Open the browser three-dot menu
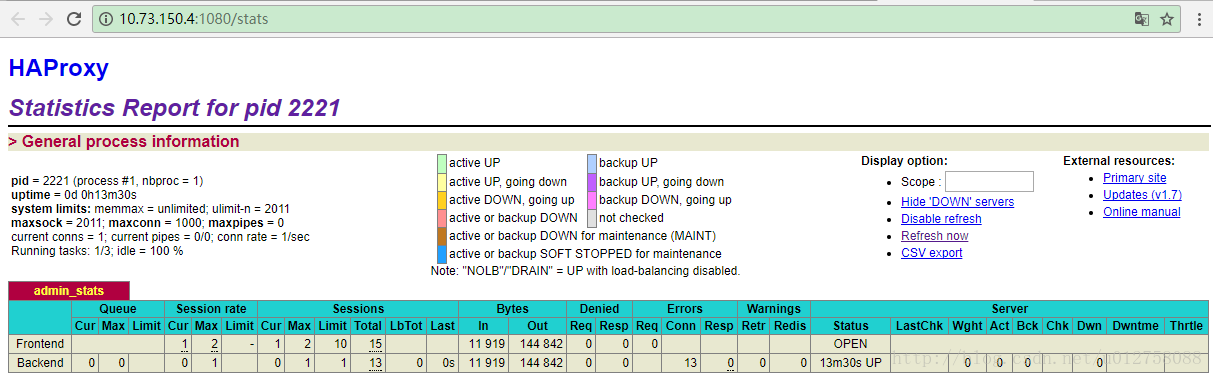The height and width of the screenshot is (378, 1213). [x=1198, y=19]
